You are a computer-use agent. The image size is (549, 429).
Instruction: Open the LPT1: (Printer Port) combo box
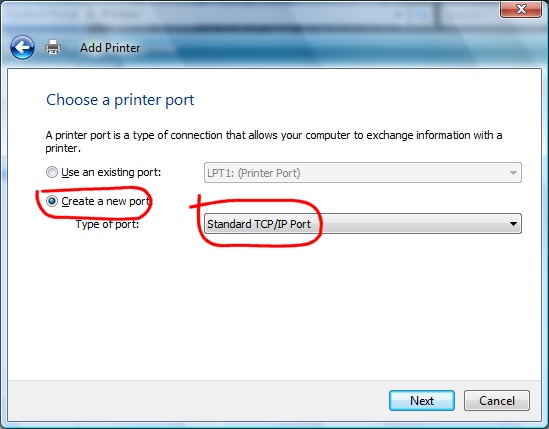coord(363,173)
